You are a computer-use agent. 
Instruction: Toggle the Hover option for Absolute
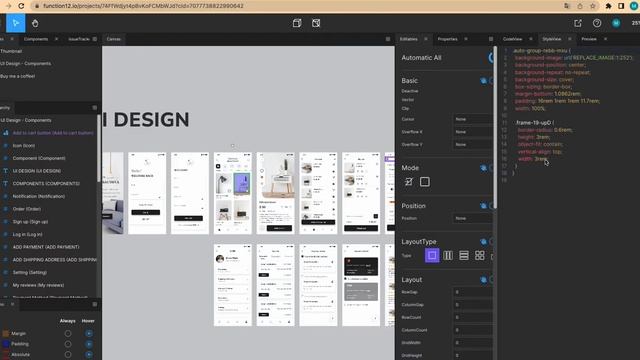89,355
